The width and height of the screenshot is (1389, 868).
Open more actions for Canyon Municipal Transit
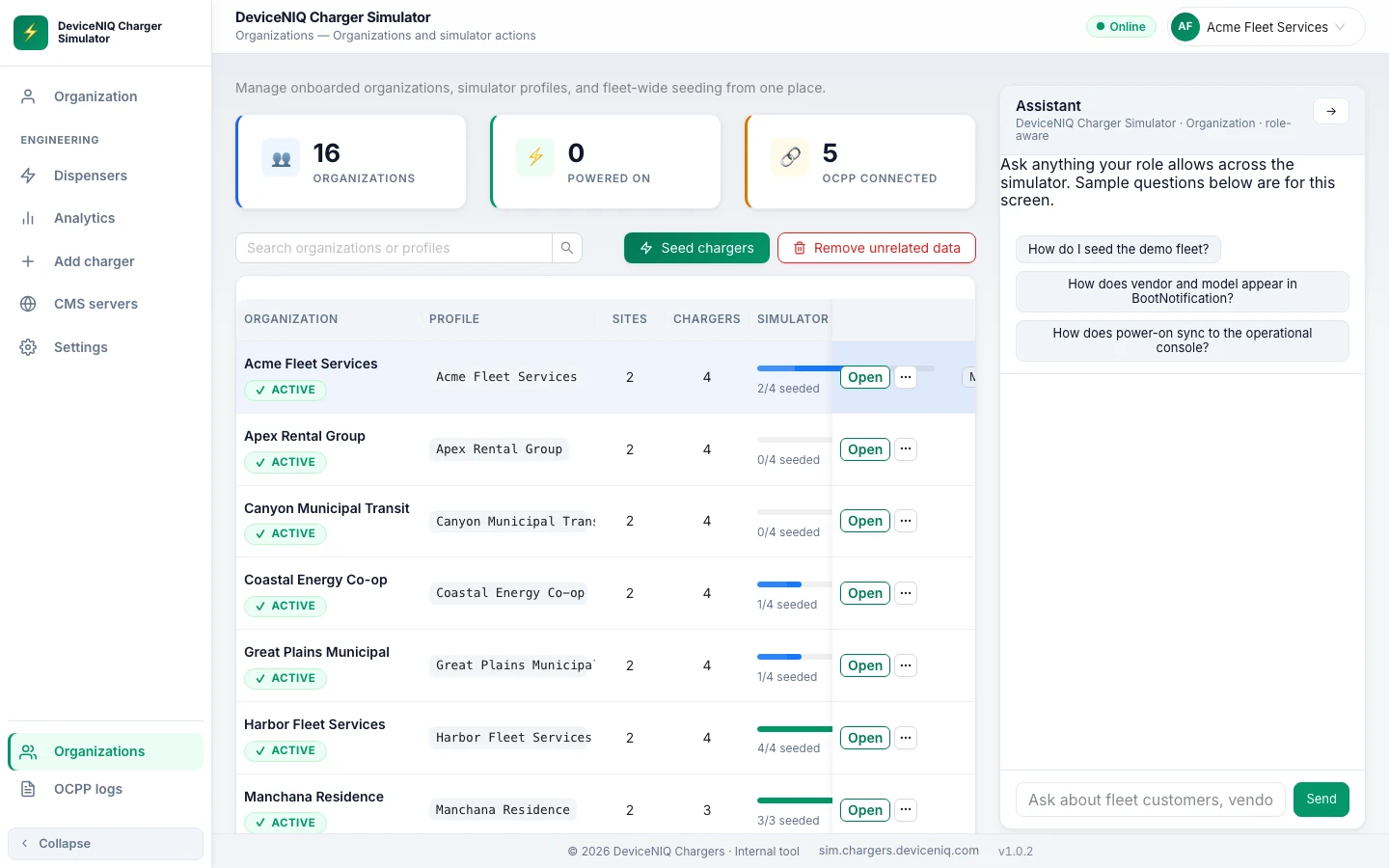(x=906, y=521)
